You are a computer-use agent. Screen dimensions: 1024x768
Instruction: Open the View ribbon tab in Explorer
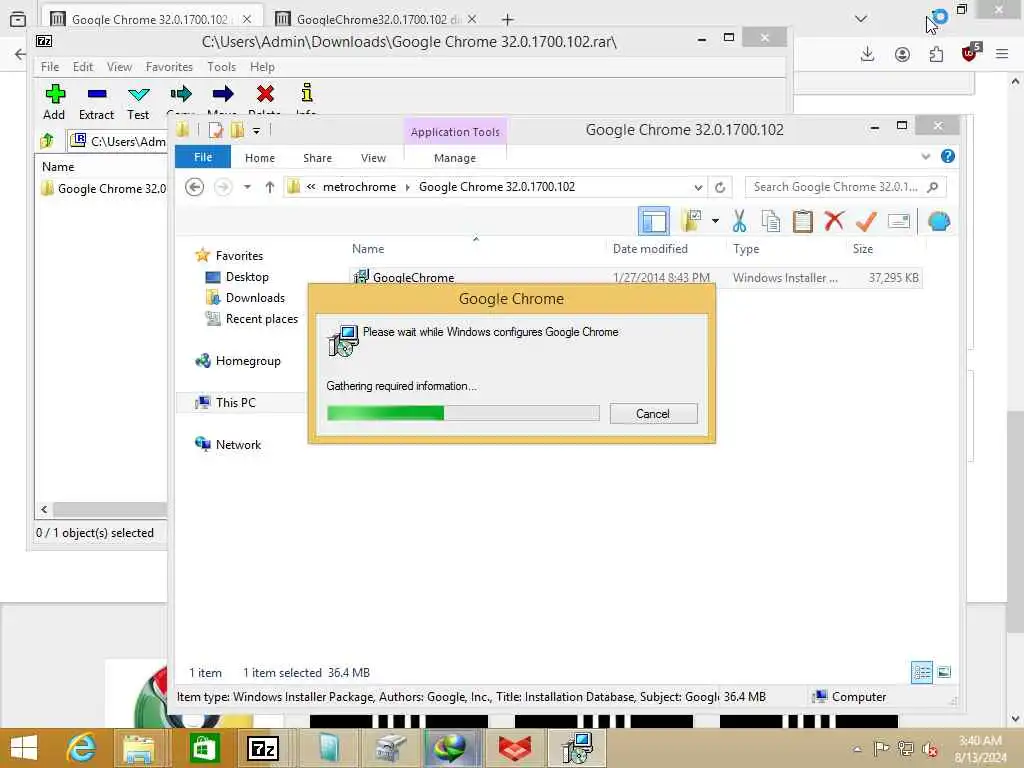coord(374,158)
